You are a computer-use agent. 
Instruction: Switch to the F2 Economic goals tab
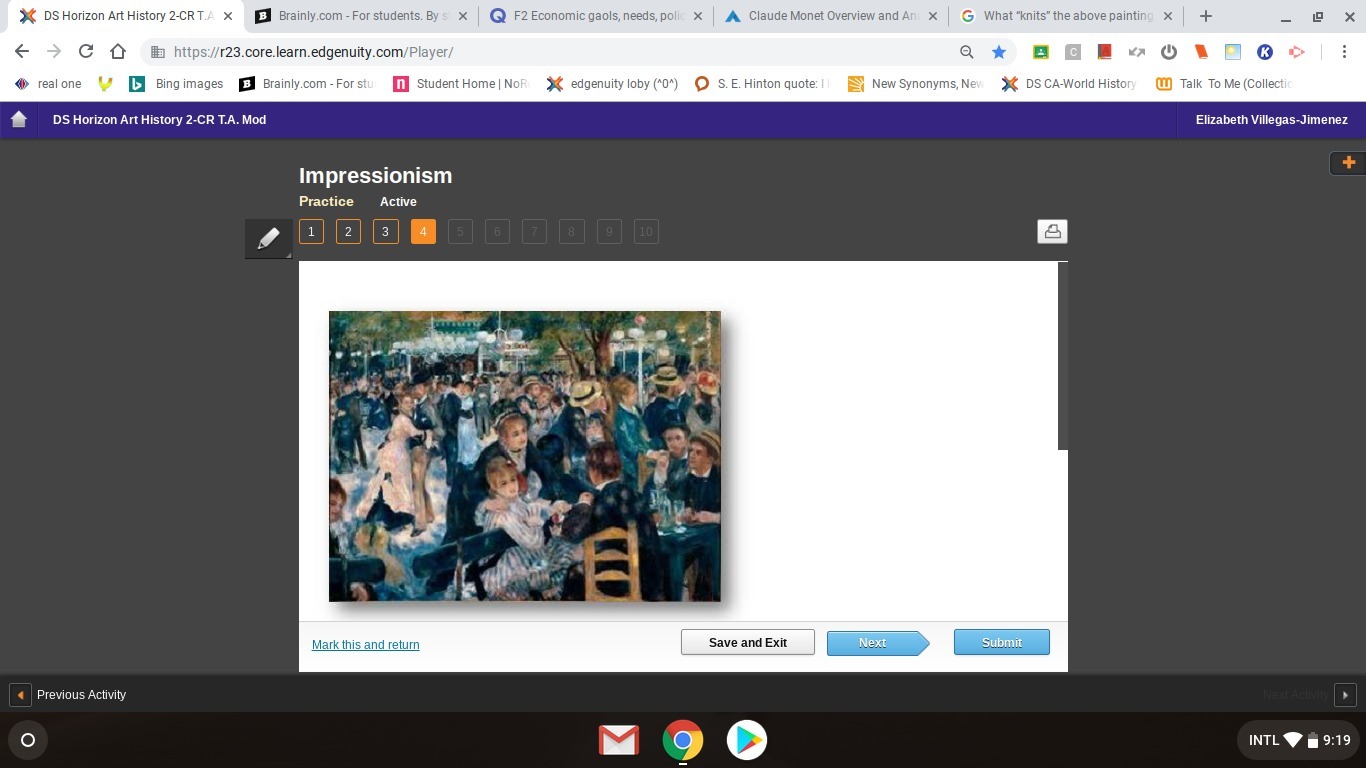[596, 16]
